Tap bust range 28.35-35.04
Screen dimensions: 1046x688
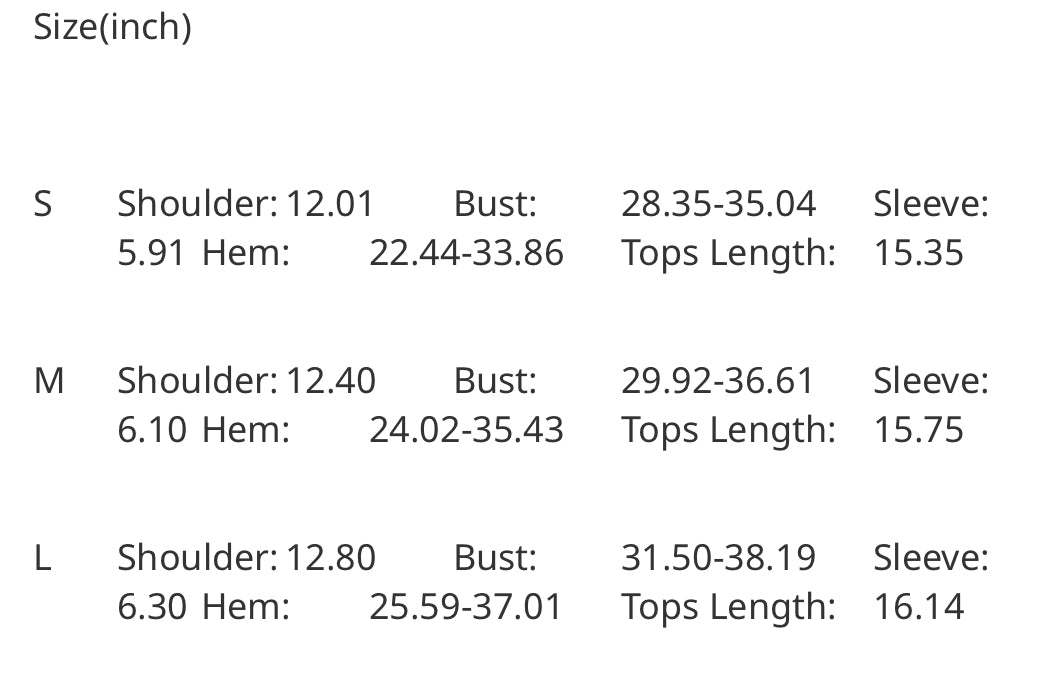[718, 204]
